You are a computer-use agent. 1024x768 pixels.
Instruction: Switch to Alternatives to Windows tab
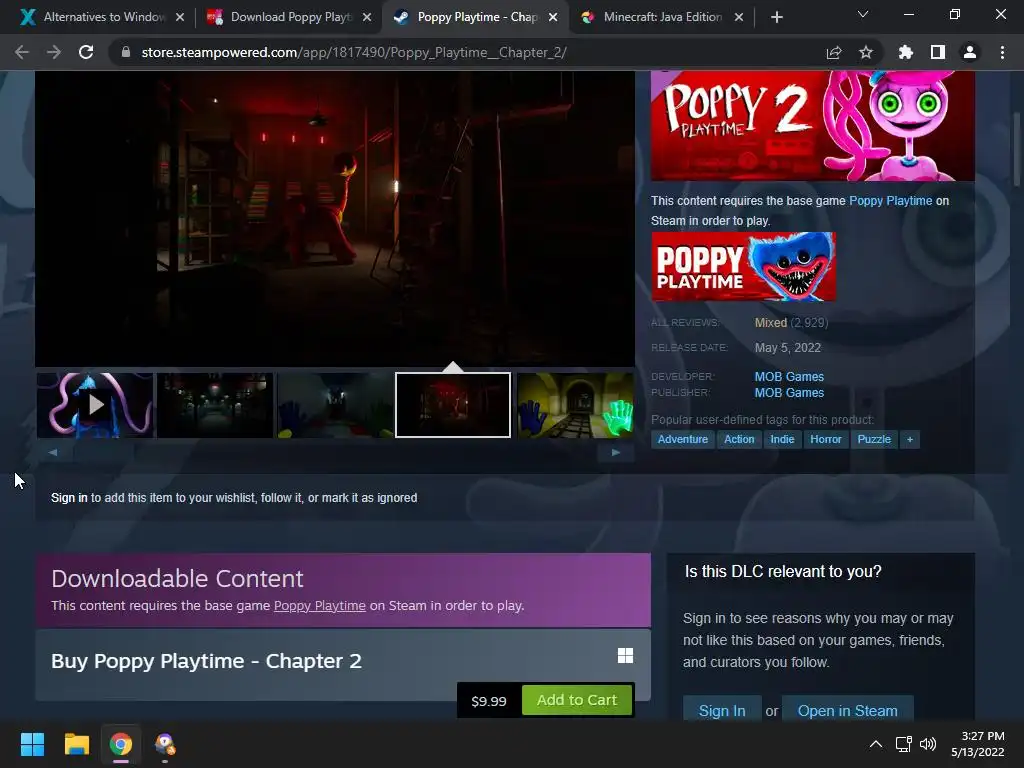pos(104,17)
